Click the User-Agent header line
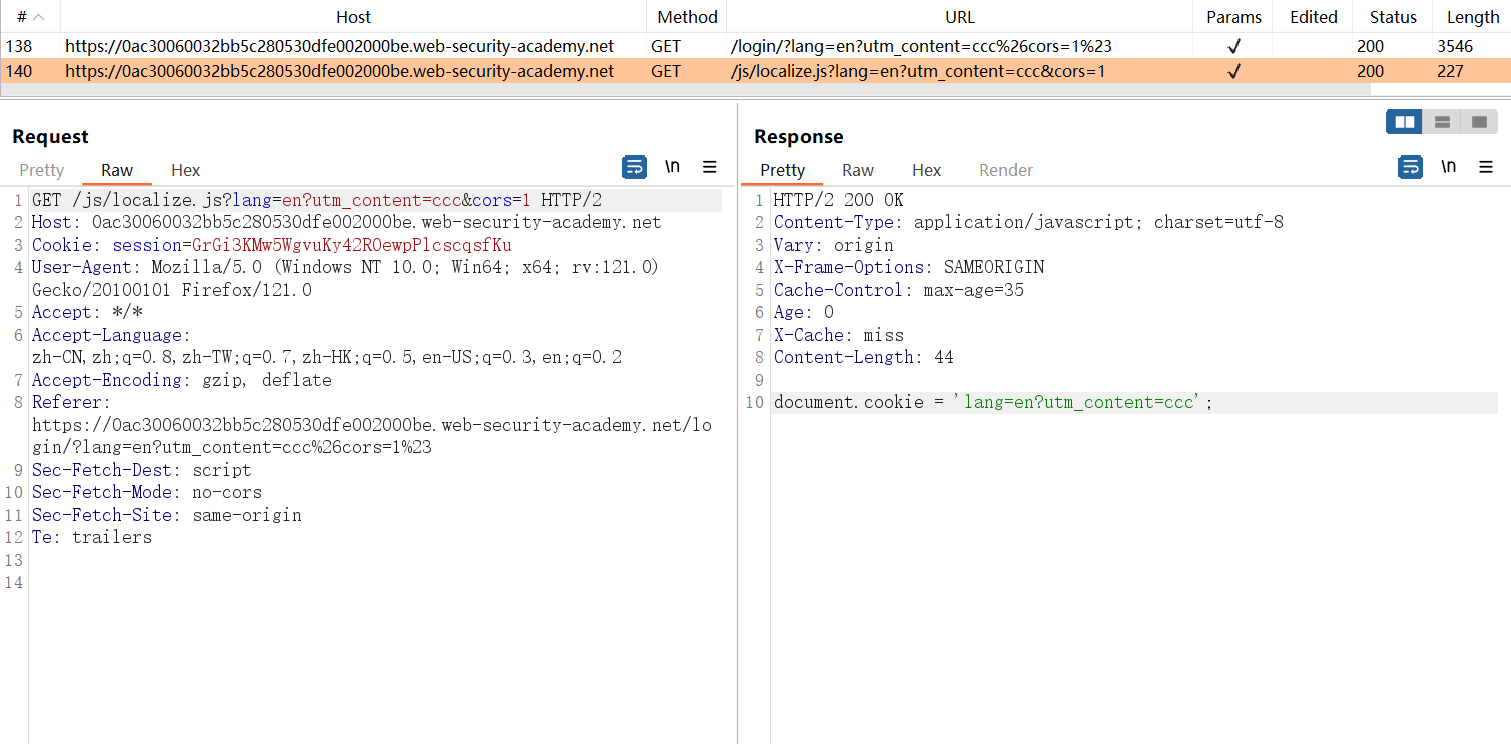Viewport: 1511px width, 744px height. pos(346,278)
